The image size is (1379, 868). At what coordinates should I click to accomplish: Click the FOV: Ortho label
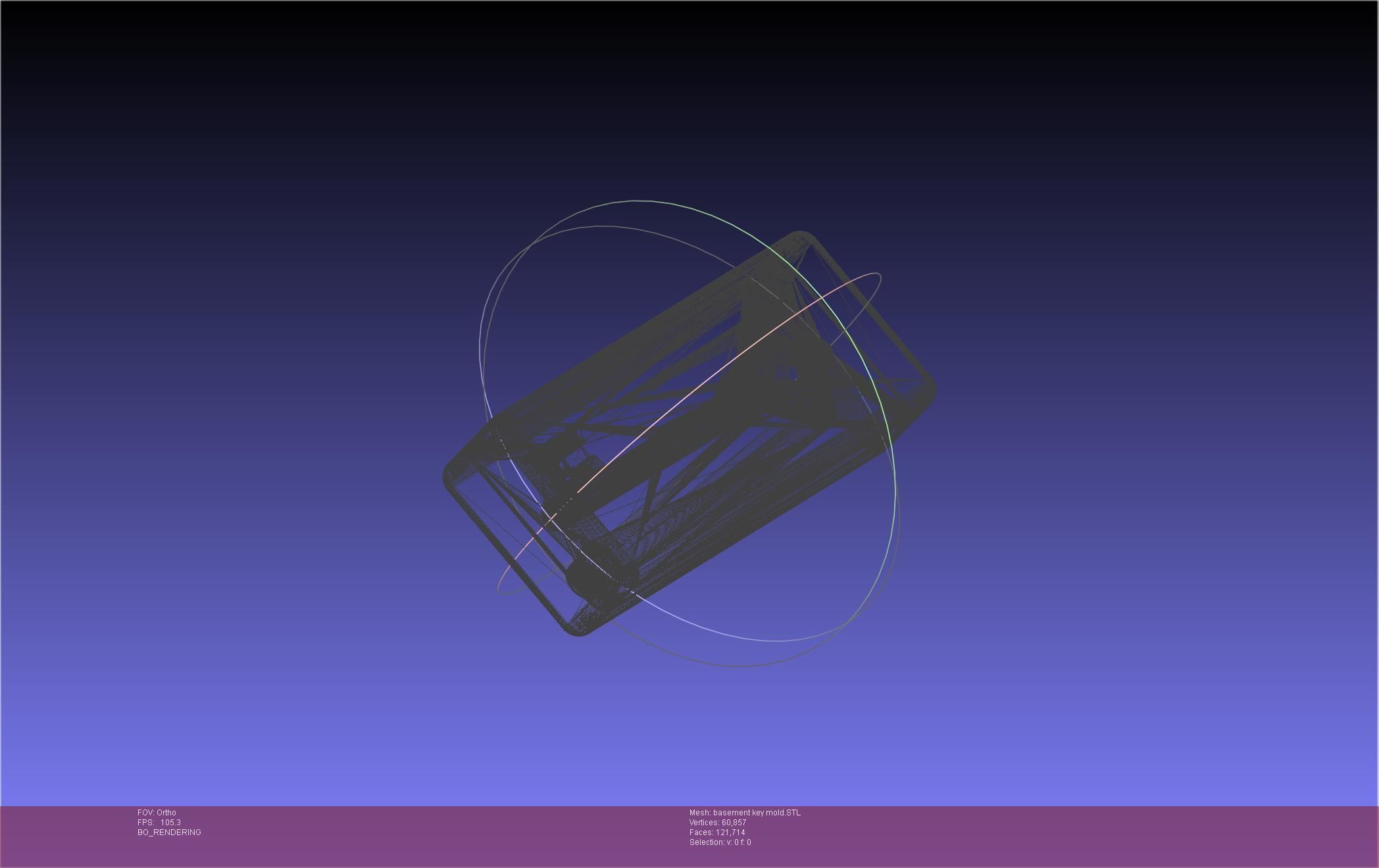[157, 812]
